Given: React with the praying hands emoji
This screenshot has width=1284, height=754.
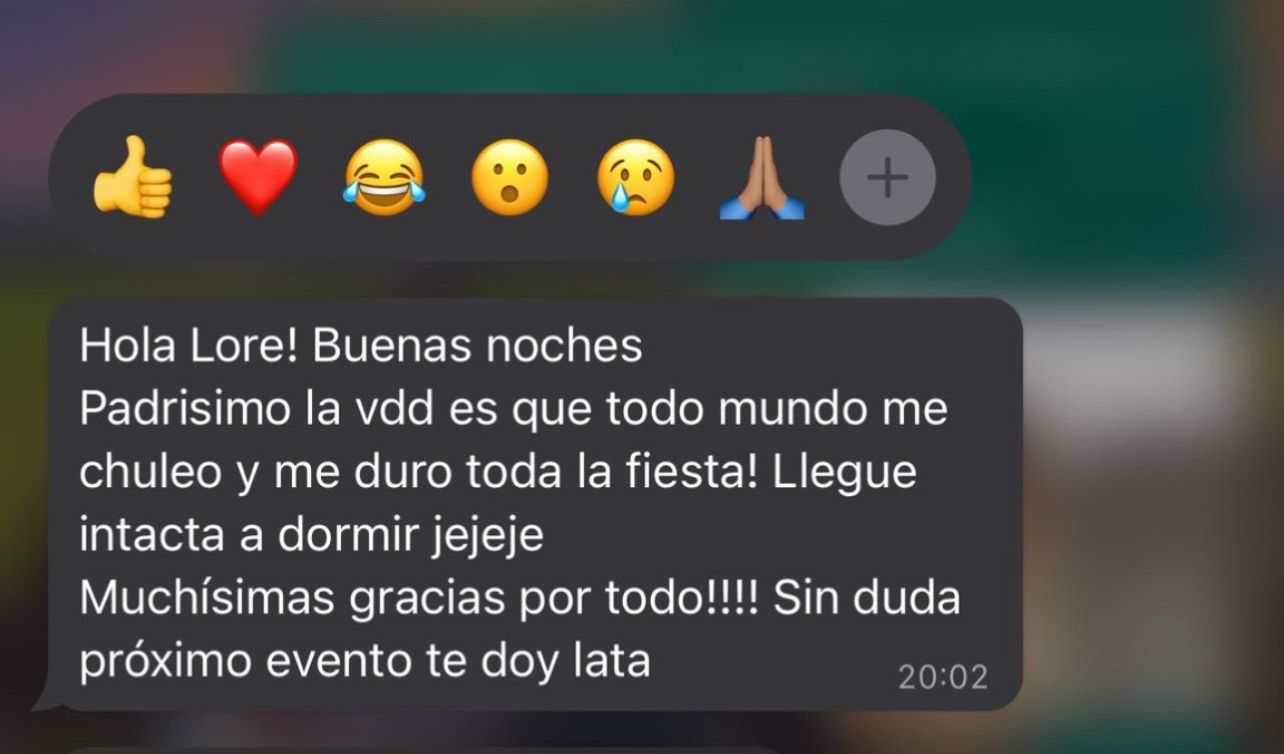Looking at the screenshot, I should pyautogui.click(x=762, y=178).
